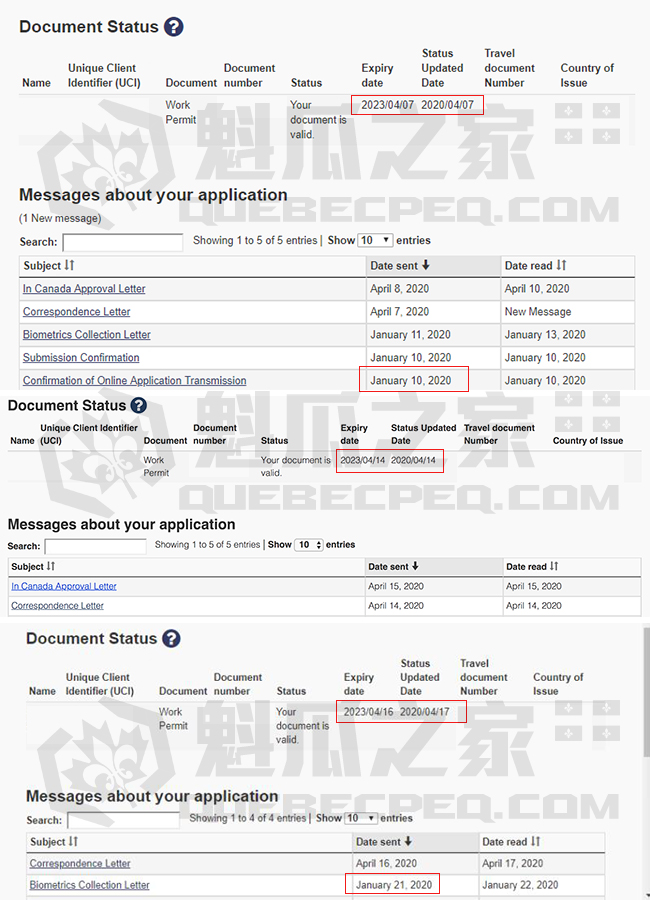Open Biometrics Collection Letter sent January 11, 2020
The image size is (650, 900).
[x=87, y=335]
